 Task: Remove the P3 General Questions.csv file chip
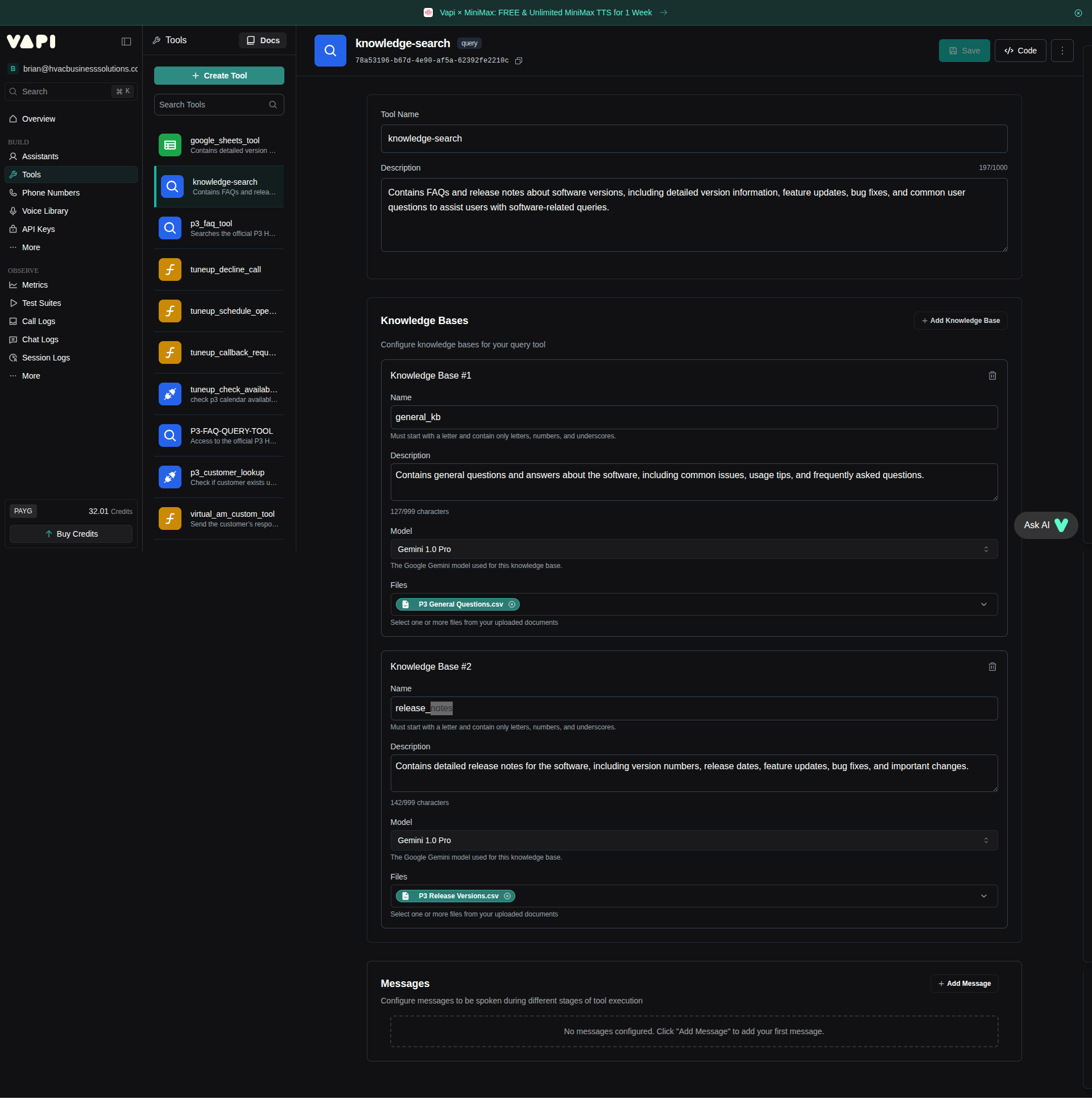pos(511,604)
